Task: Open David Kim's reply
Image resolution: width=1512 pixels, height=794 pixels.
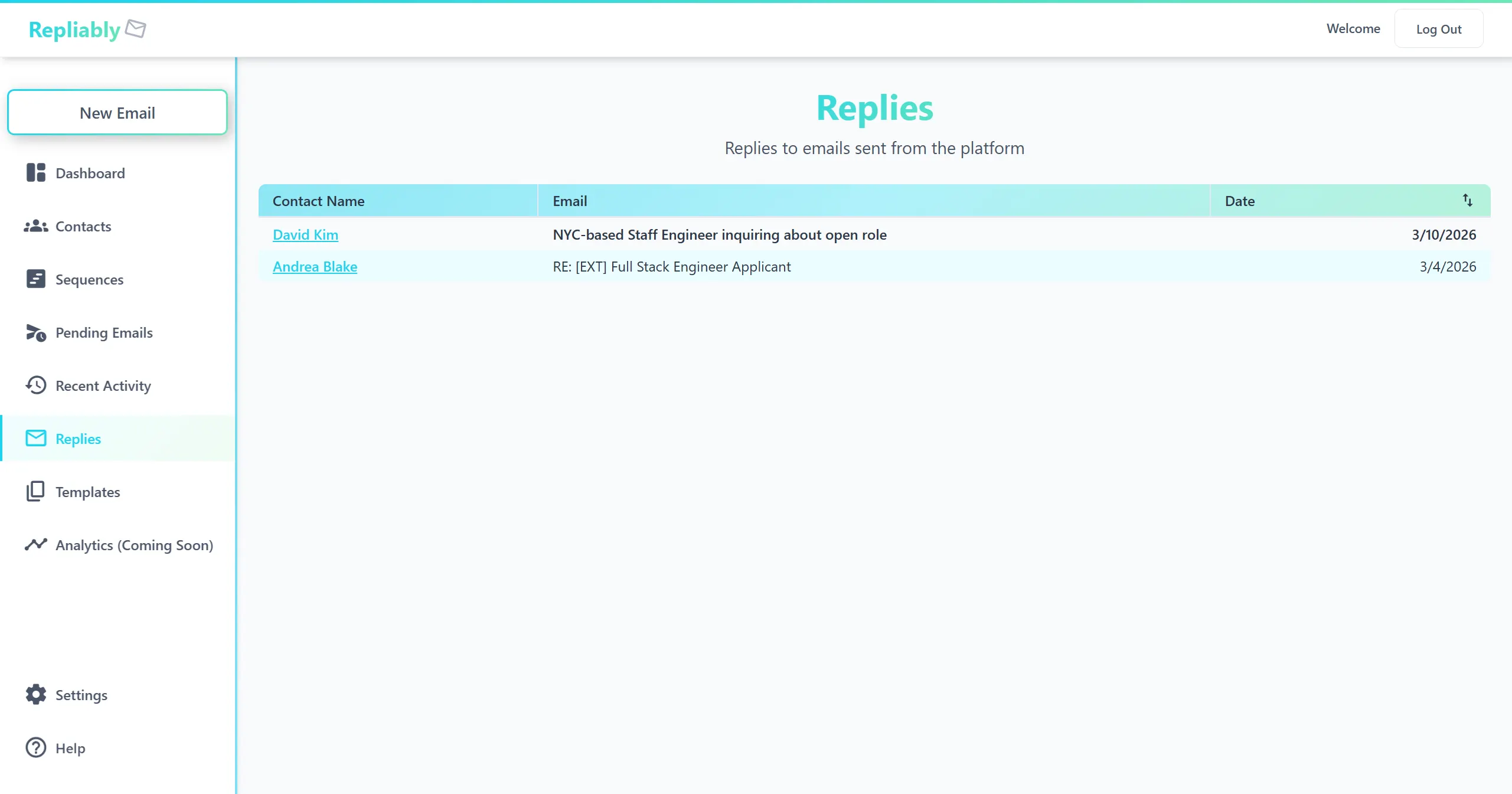Action: coord(305,234)
